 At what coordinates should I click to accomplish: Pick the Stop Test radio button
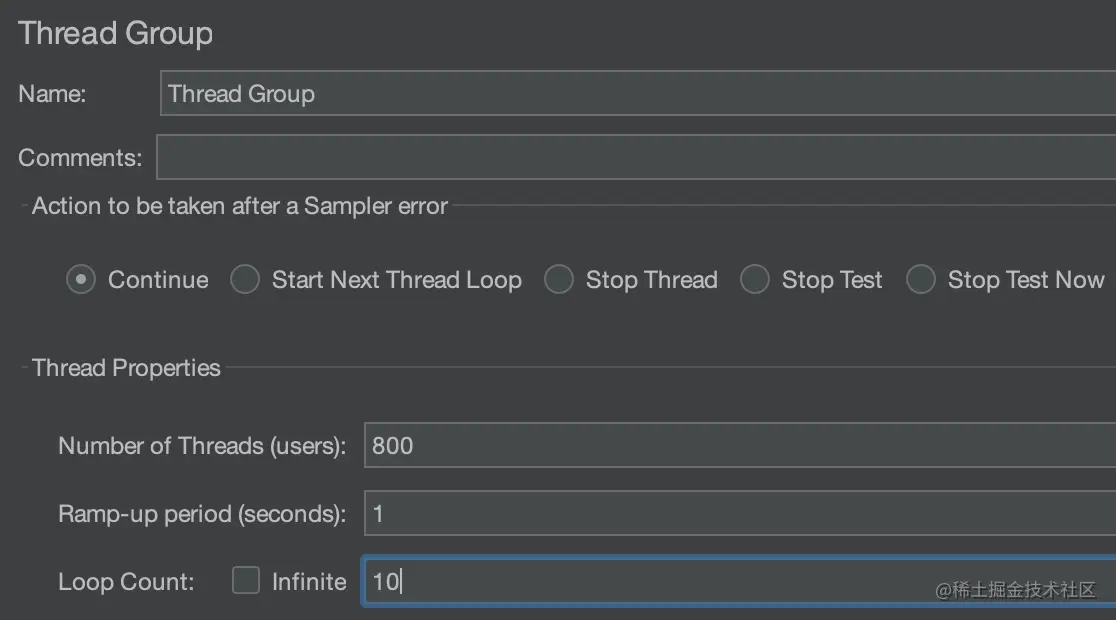point(755,279)
